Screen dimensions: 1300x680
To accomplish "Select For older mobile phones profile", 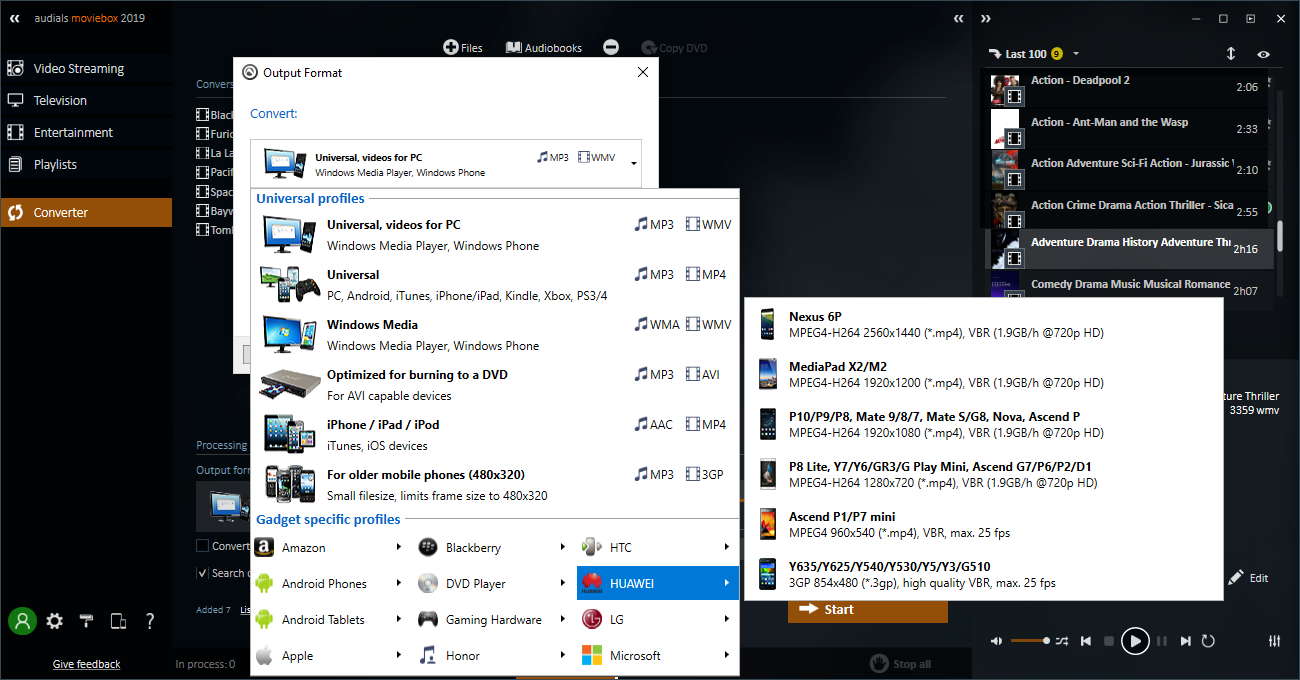I will pyautogui.click(x=495, y=485).
